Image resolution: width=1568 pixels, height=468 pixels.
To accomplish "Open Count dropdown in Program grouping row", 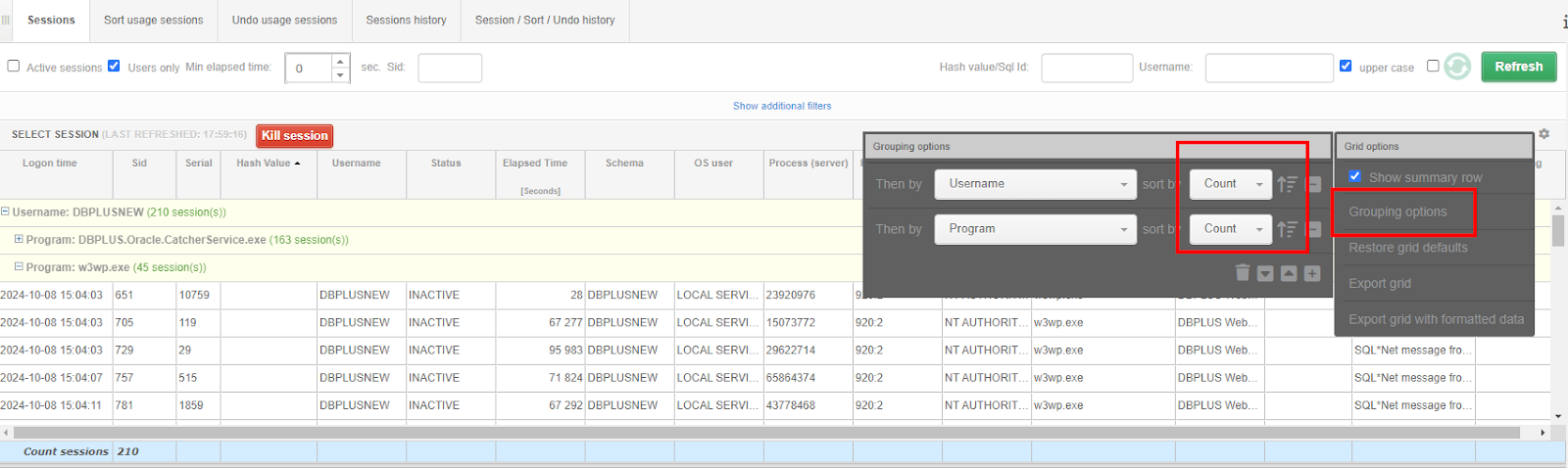I will point(1231,229).
